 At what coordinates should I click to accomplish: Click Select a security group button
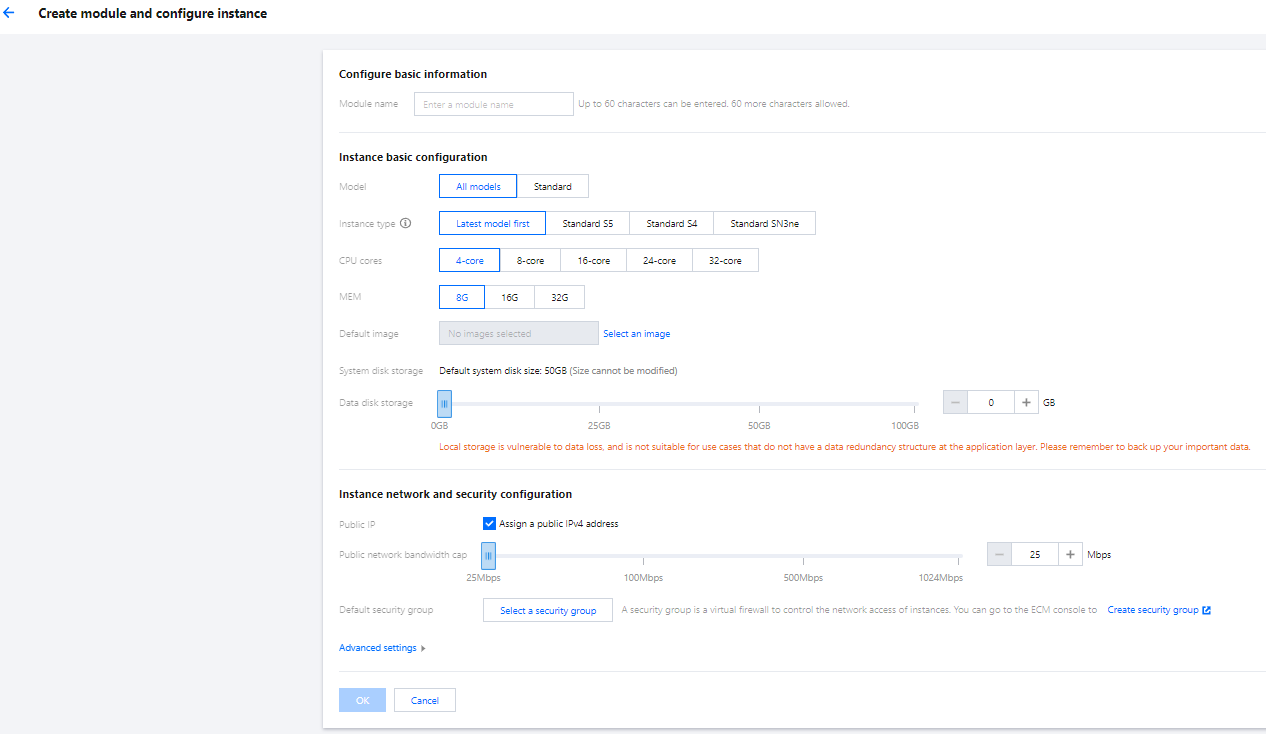pyautogui.click(x=548, y=610)
